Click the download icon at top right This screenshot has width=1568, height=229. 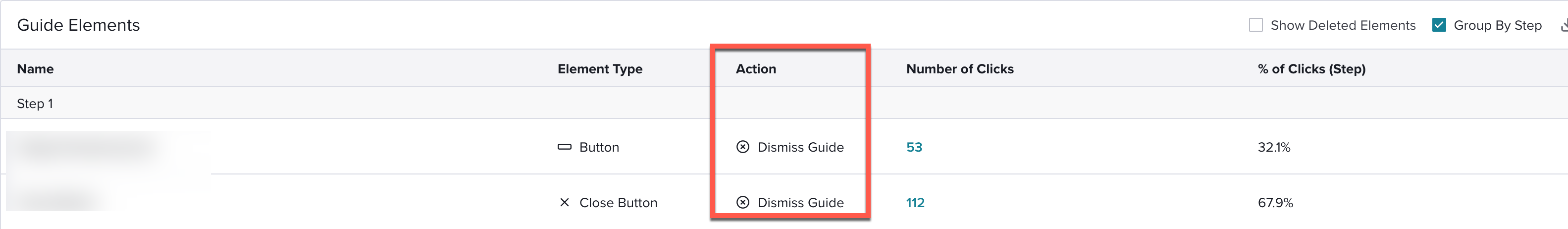click(1565, 25)
